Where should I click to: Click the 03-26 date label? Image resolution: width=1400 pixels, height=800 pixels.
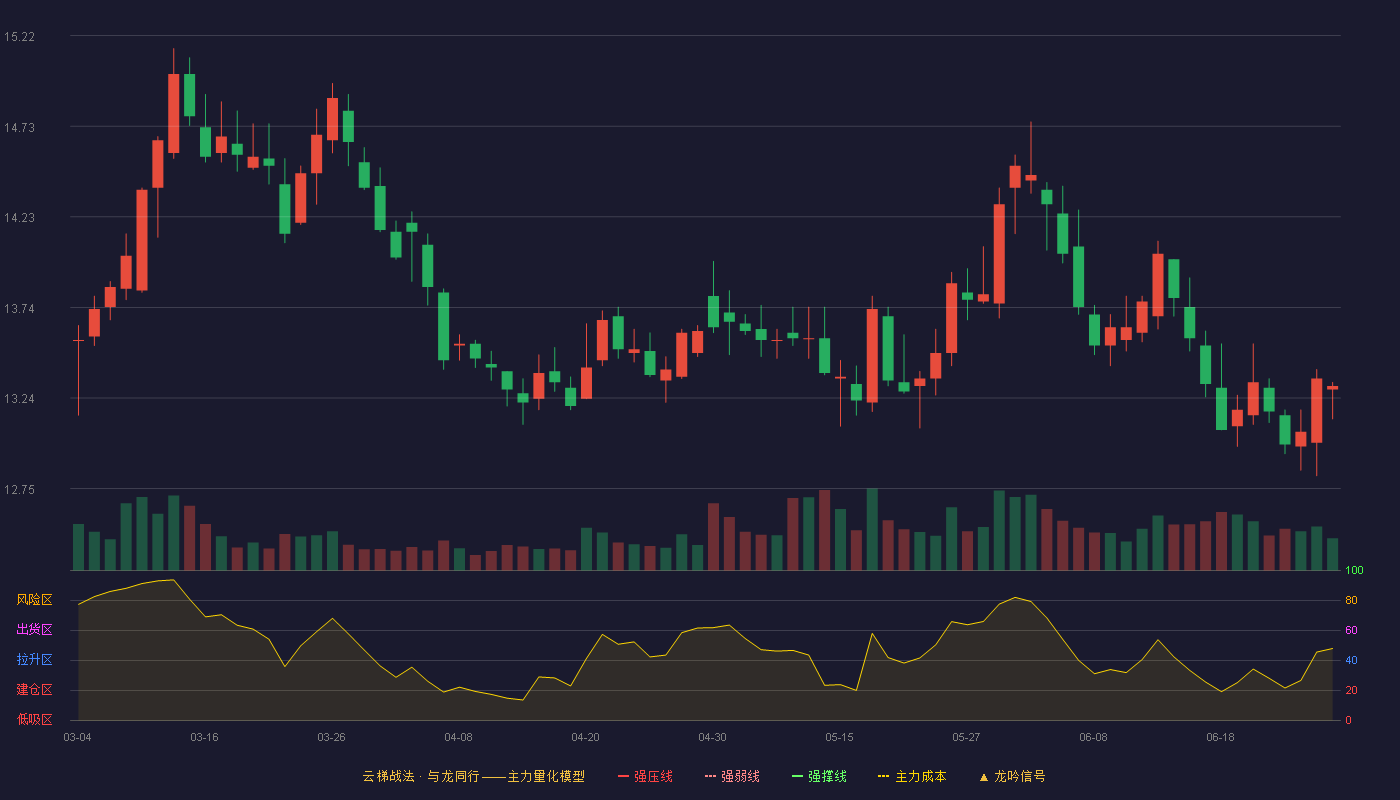(x=331, y=737)
